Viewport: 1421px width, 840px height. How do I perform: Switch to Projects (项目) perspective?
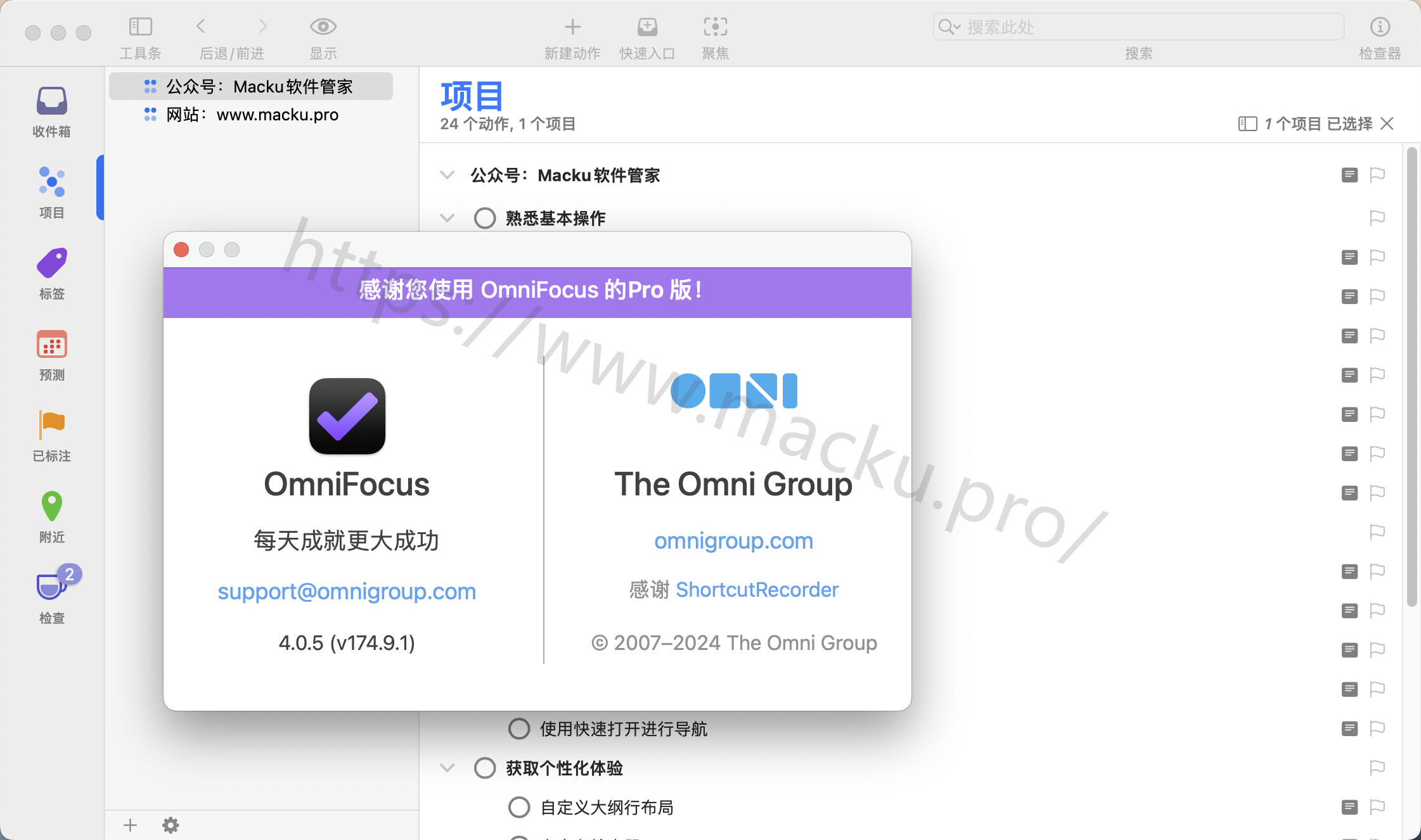51,193
